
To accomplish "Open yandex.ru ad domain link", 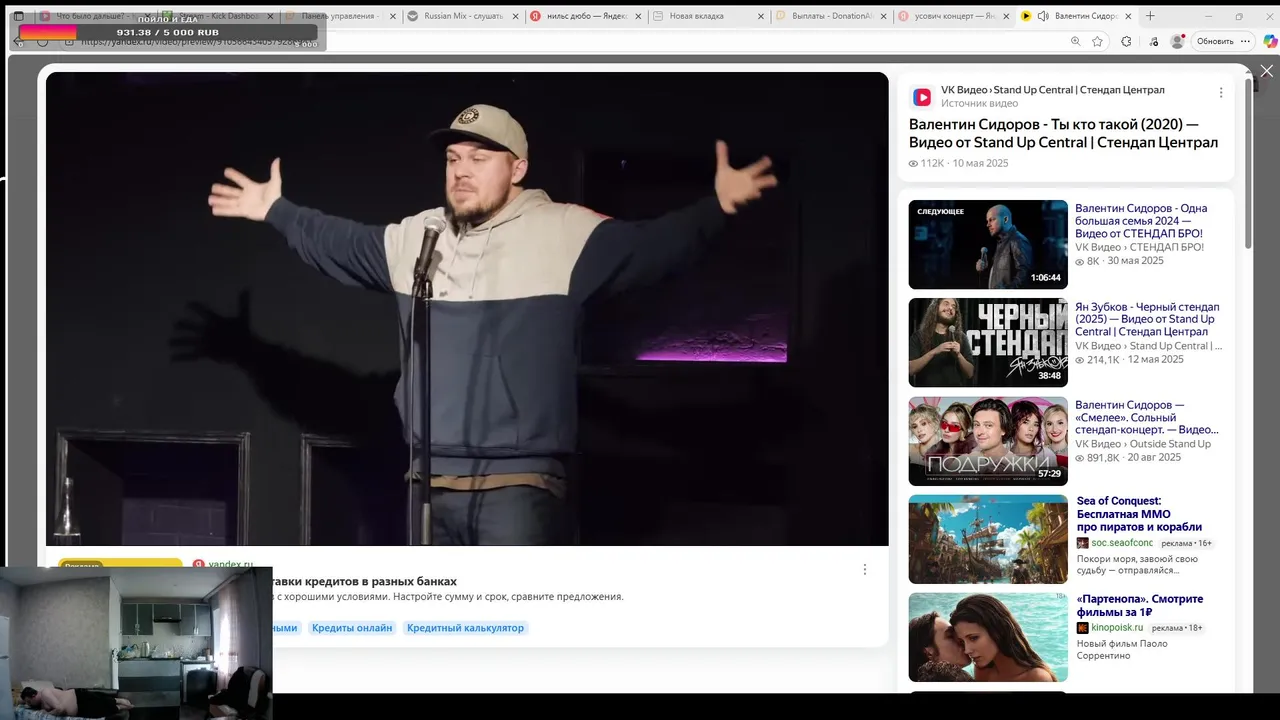I will 230,565.
